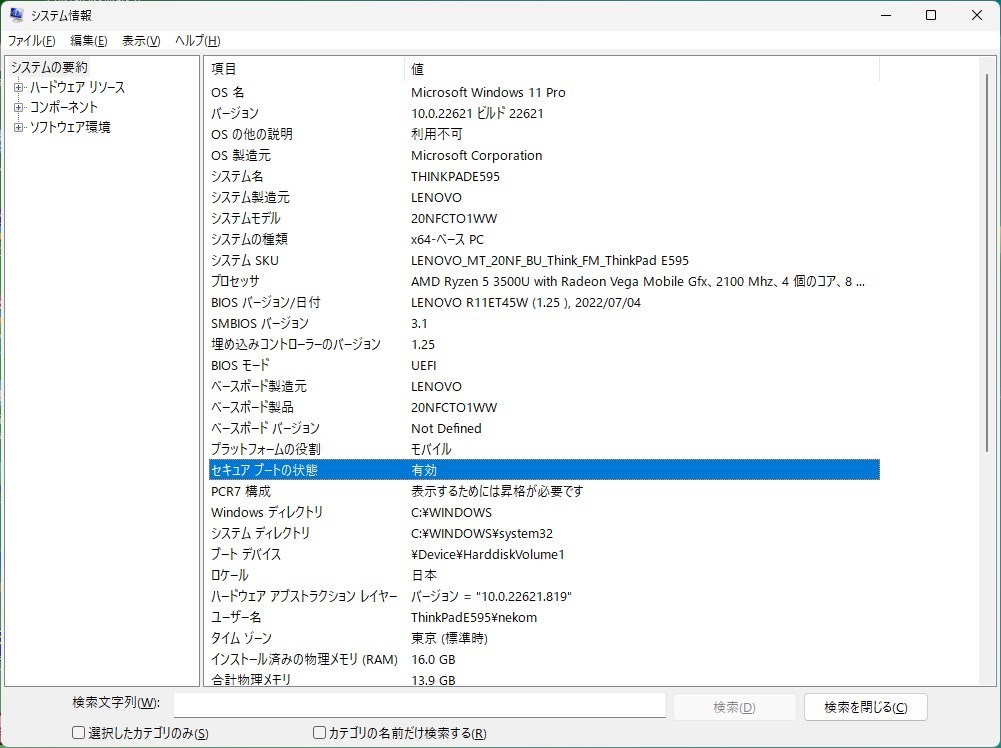Click the UEFI value

pyautogui.click(x=424, y=366)
